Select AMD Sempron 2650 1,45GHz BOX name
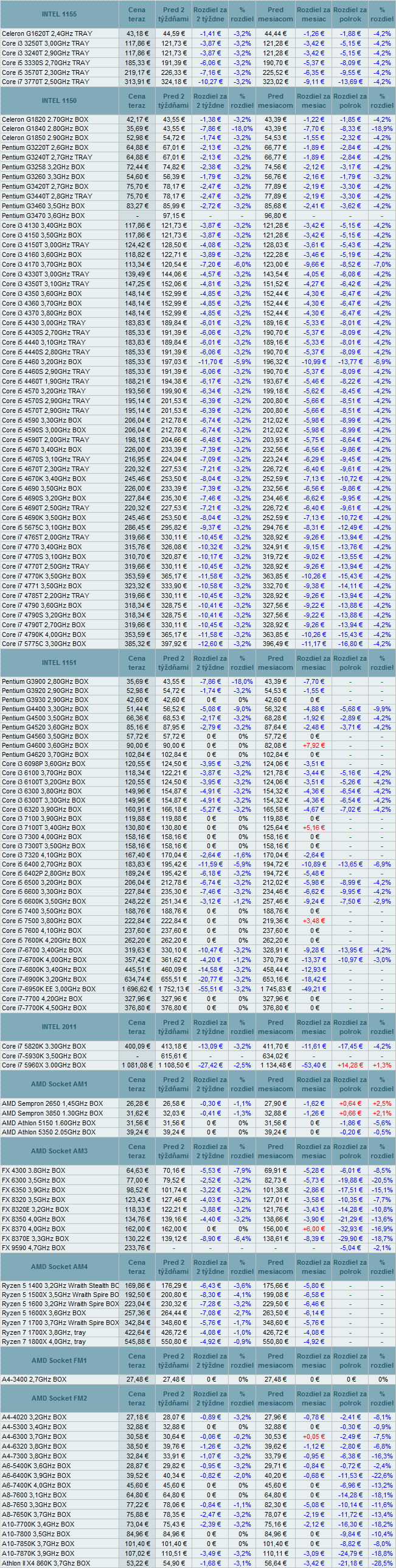Screen dimensions: 396x1568 tap(52, 1103)
